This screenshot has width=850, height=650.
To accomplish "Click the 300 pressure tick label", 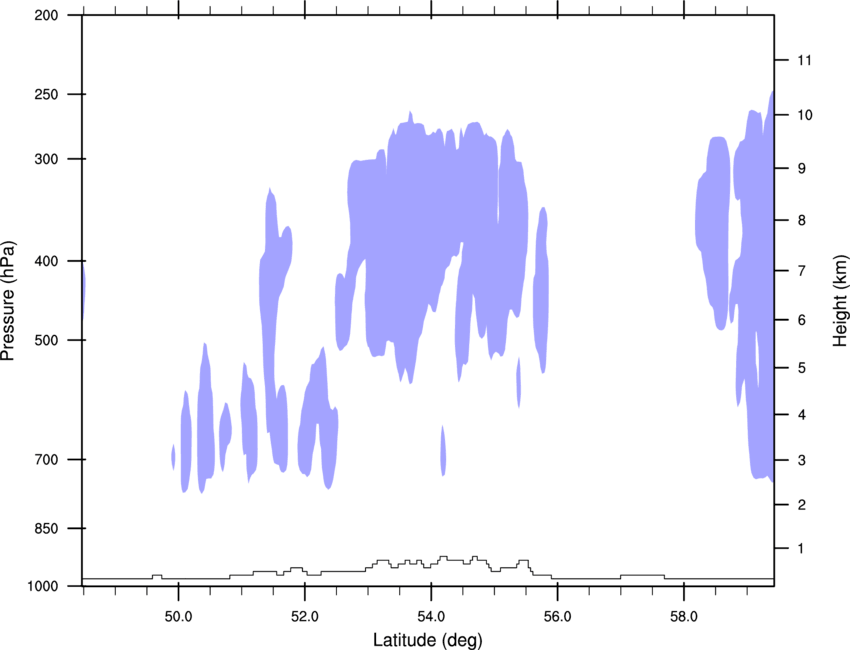I will (46, 159).
